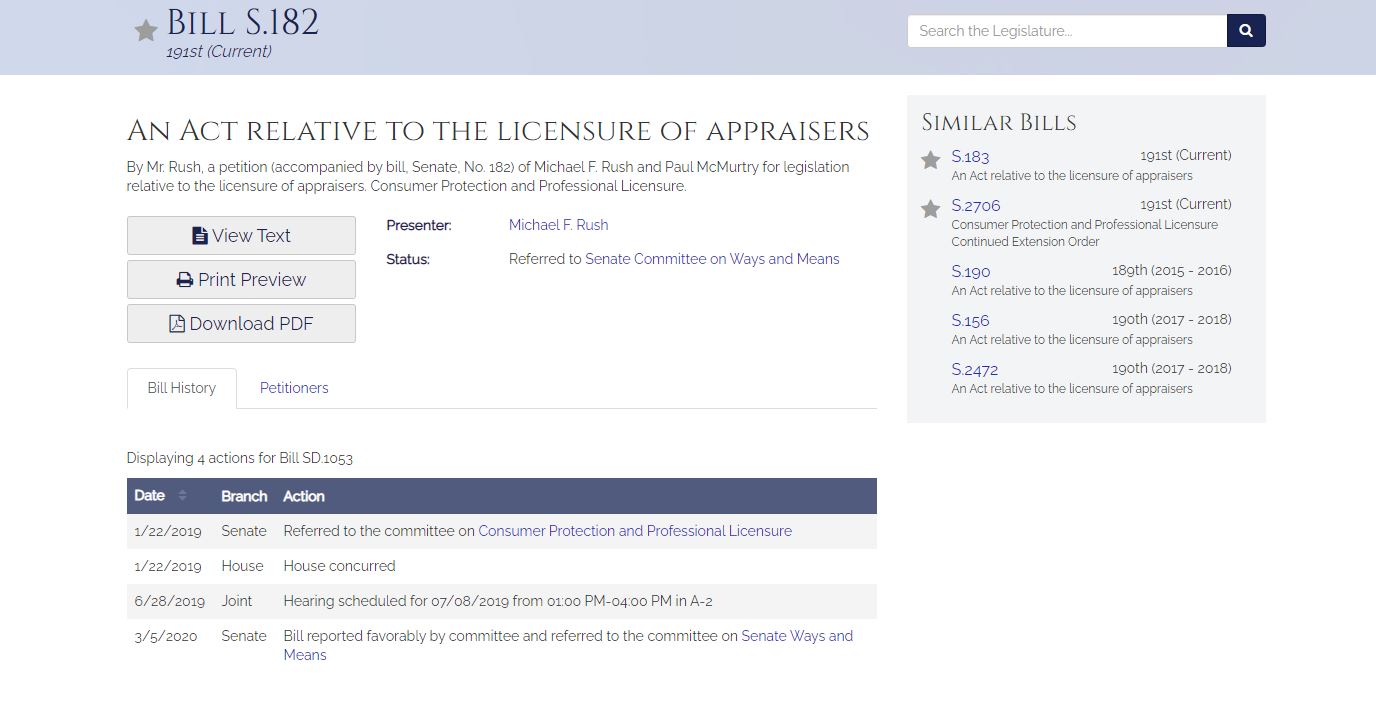Select the Bill History tab
This screenshot has height=710, width=1376.
(x=181, y=388)
